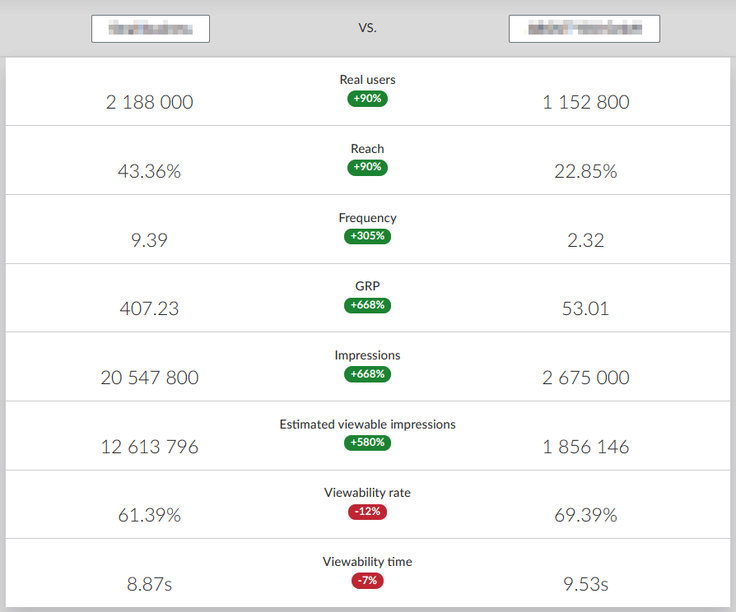Click the 407.23 GRP value

pyautogui.click(x=149, y=309)
